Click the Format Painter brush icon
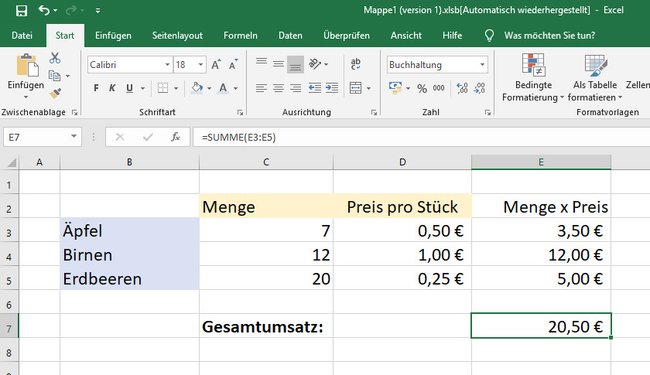Image resolution: width=650 pixels, height=375 pixels. [55, 94]
